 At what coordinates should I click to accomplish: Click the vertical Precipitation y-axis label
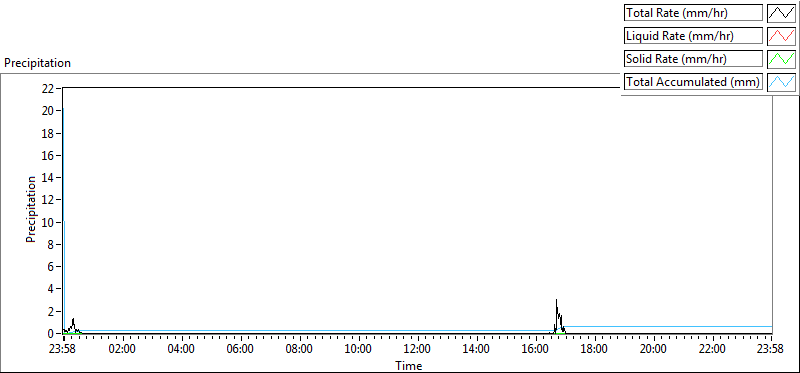click(31, 209)
